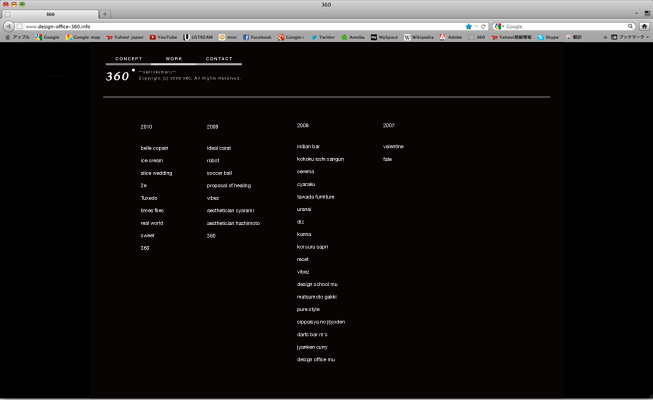Open the YouTube bookmark
The height and width of the screenshot is (400, 653).
(163, 37)
